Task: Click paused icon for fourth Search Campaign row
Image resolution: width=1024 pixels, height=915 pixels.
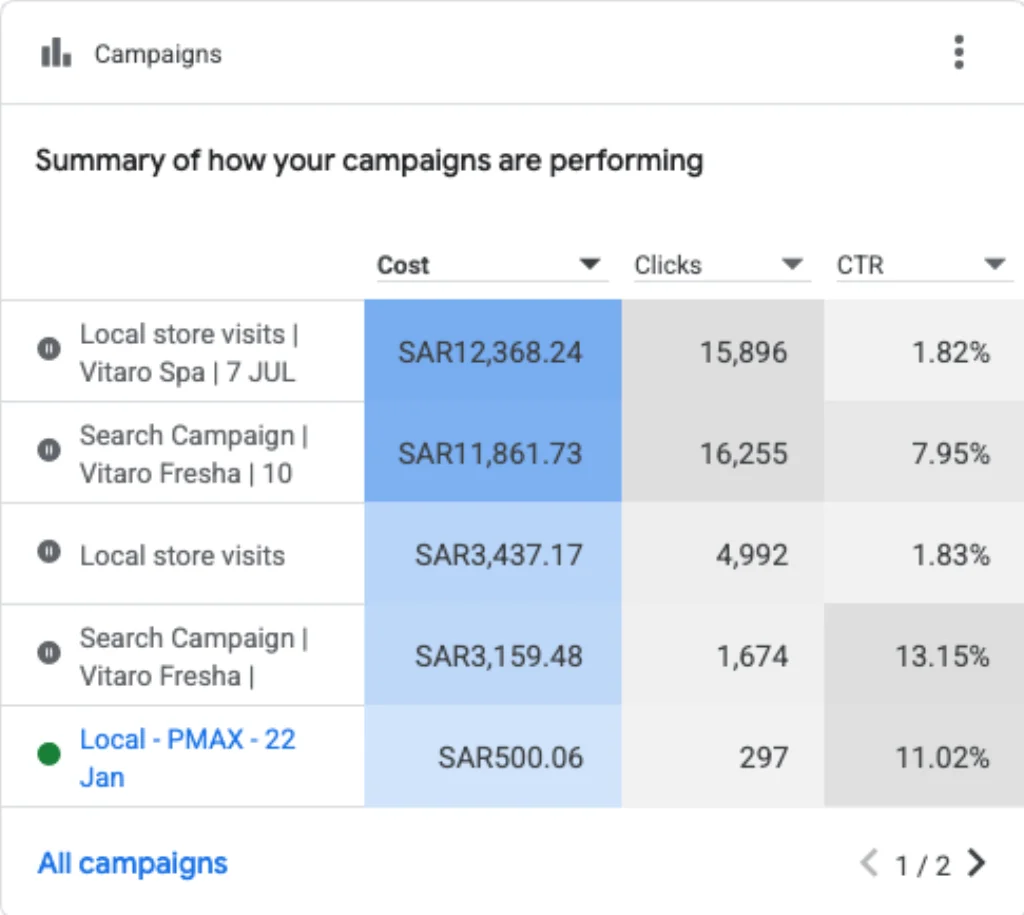Action: (x=49, y=652)
